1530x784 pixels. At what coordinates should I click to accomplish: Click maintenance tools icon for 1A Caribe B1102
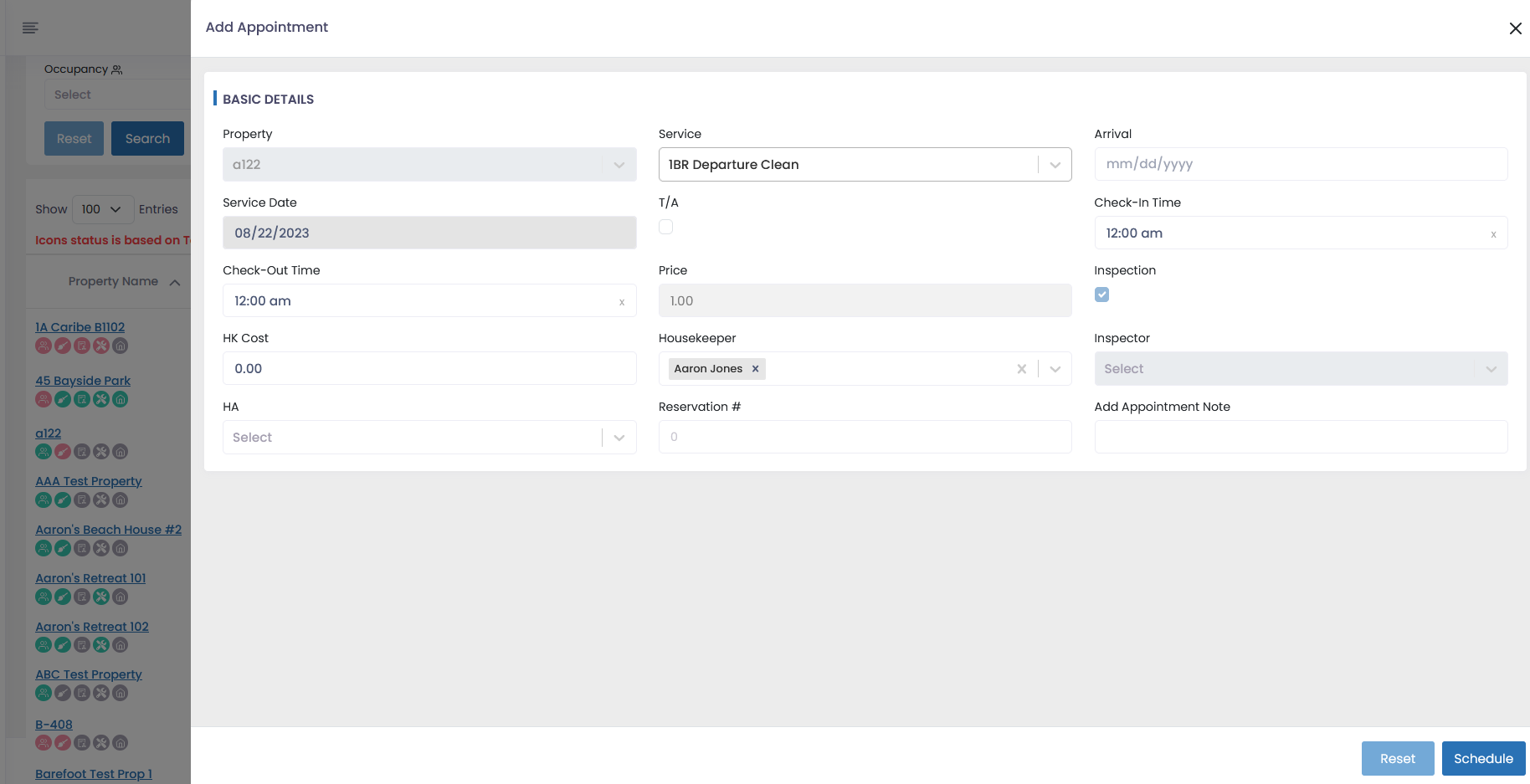click(x=101, y=346)
